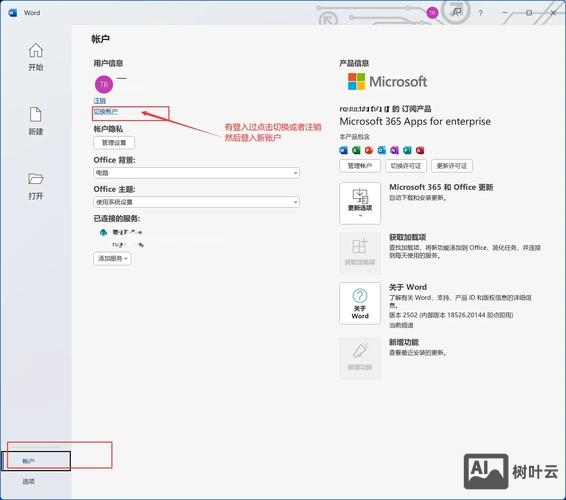
Task: Expand the 更新选项 update options button
Action: click(360, 203)
